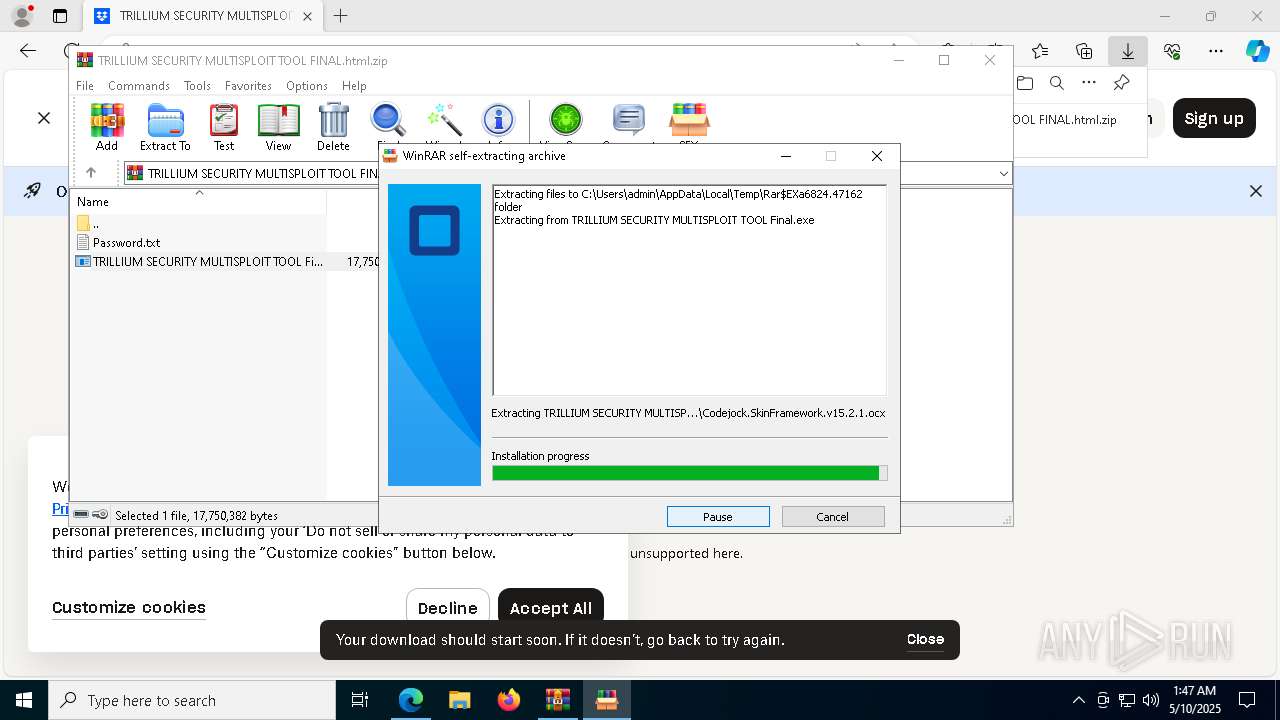Viewport: 1280px width, 720px height.
Task: Go up one folder with WinRAR arrow
Action: click(91, 173)
